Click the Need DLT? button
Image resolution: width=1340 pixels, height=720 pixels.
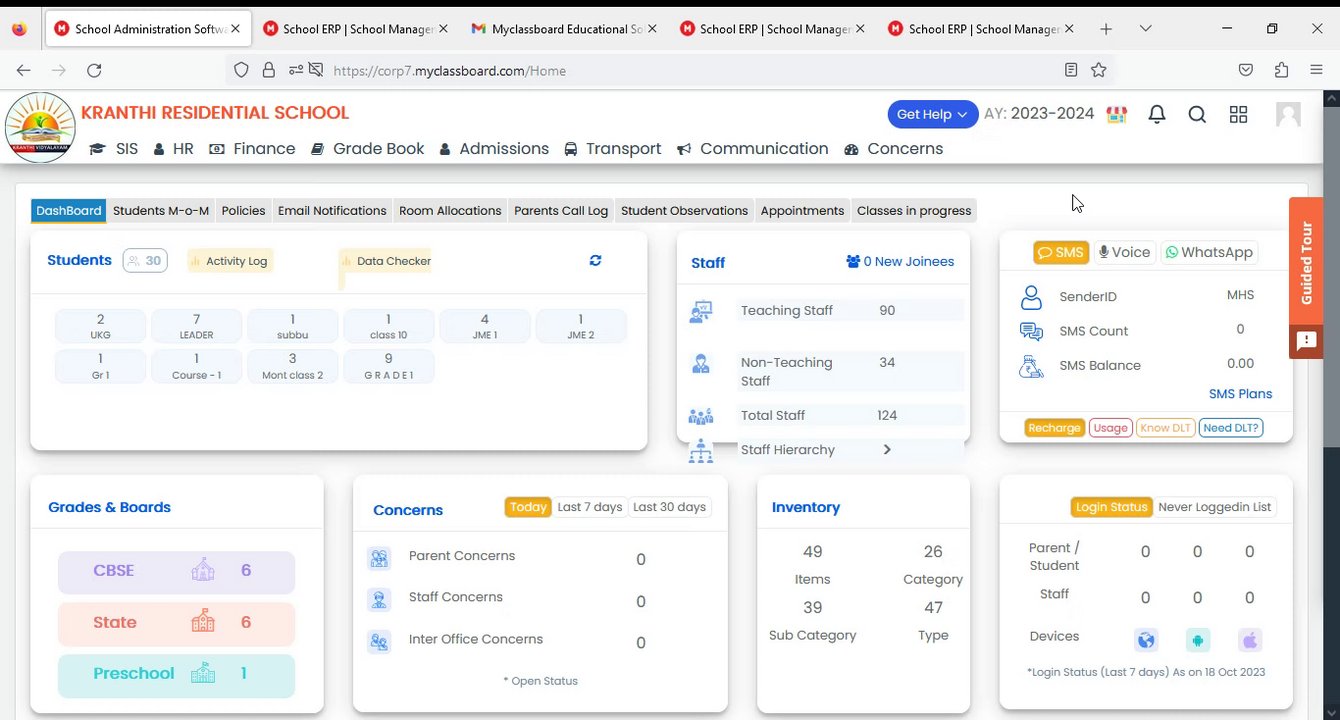point(1231,428)
